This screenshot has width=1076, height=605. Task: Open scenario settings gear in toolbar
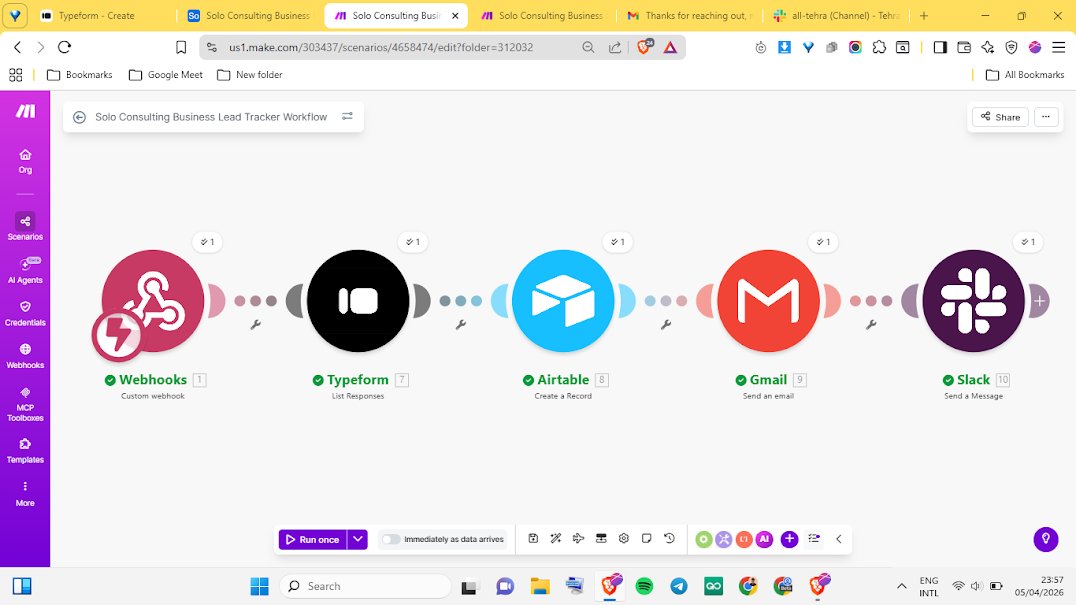click(624, 538)
